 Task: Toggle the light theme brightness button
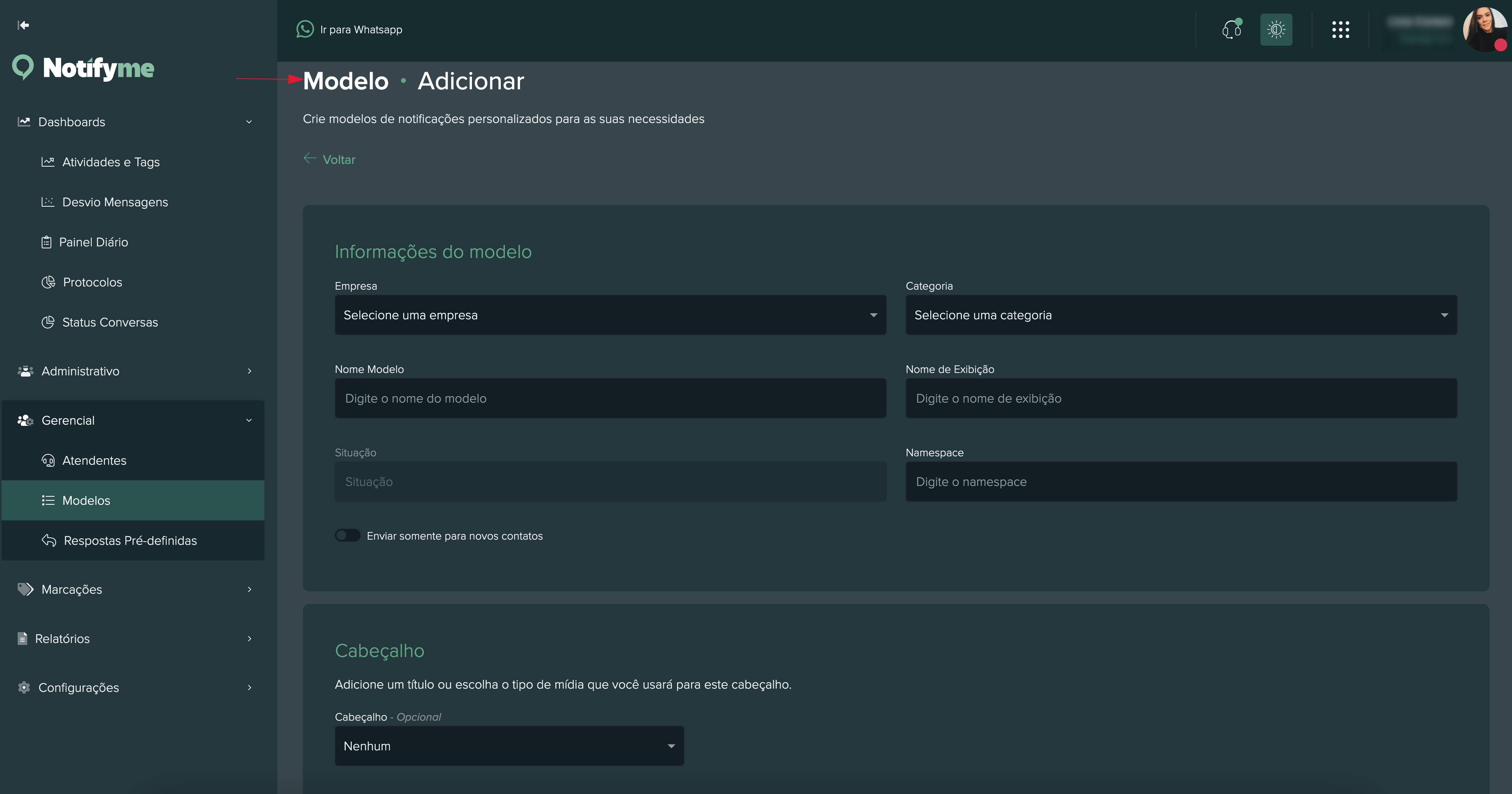tap(1276, 29)
